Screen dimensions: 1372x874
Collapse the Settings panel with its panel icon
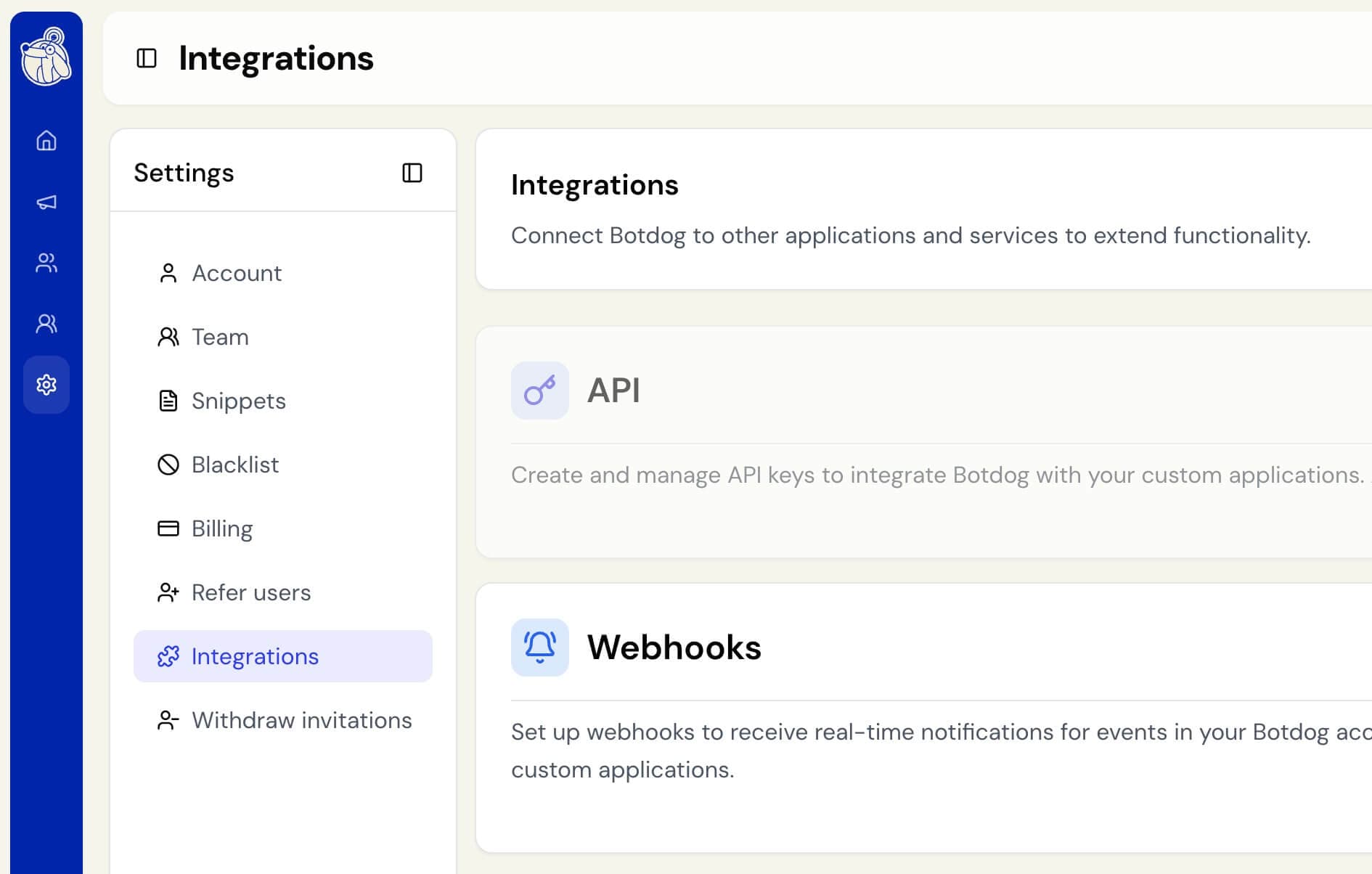[412, 173]
